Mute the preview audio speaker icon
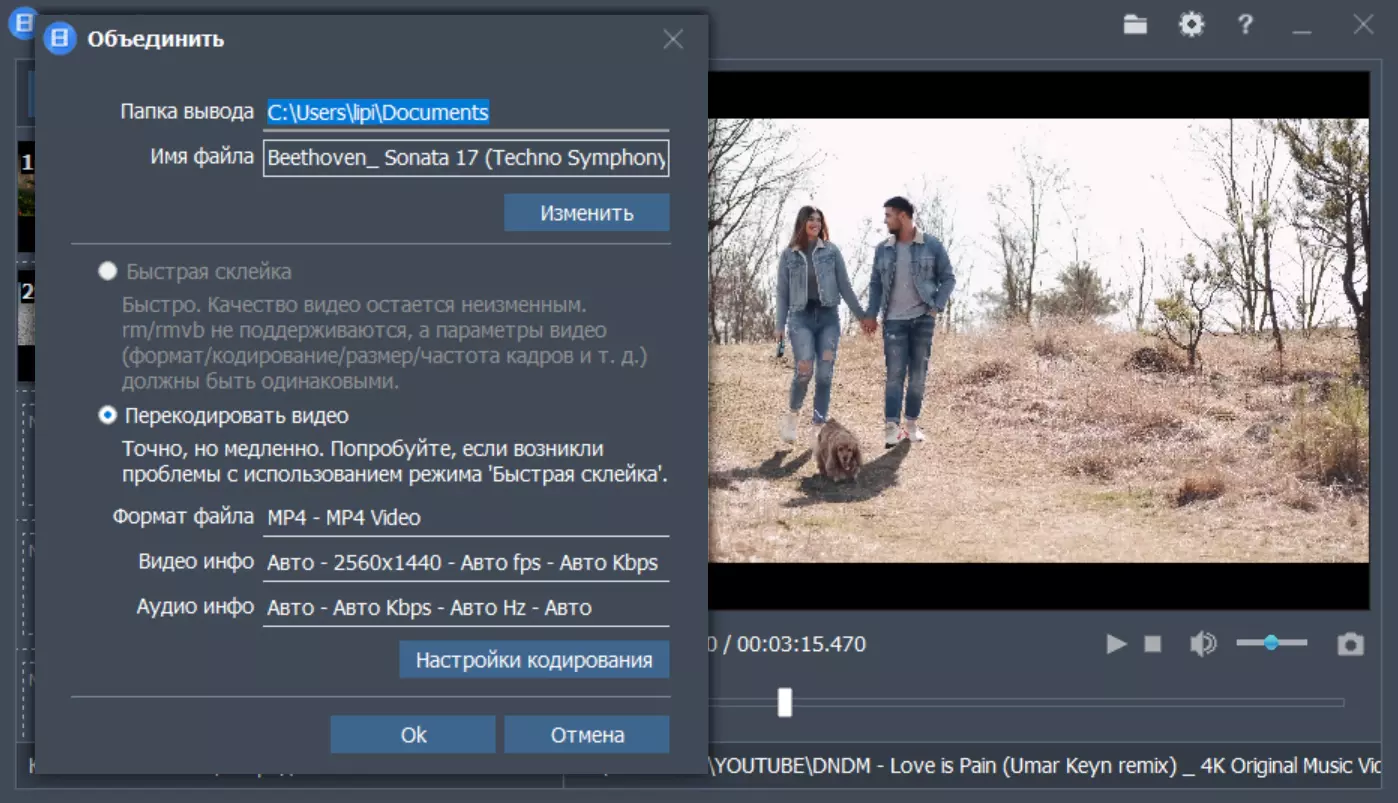Image resolution: width=1398 pixels, height=803 pixels. click(1203, 644)
